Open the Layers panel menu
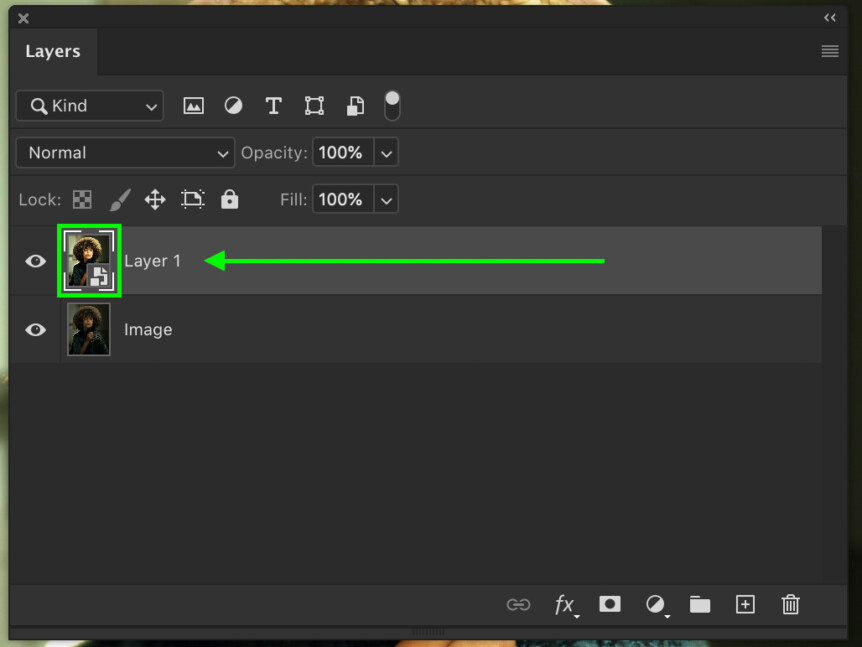The width and height of the screenshot is (862, 647). [x=830, y=51]
